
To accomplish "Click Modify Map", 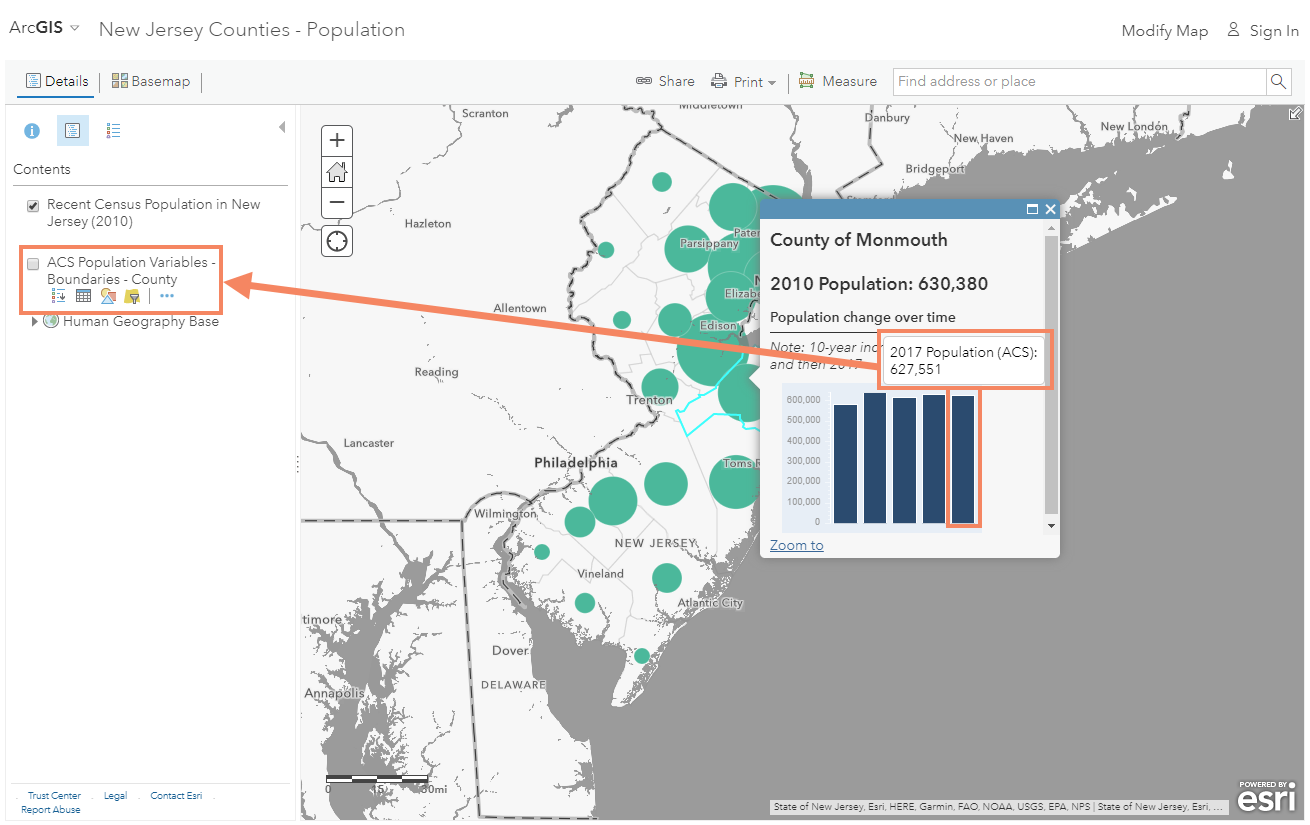I will 1164,31.
